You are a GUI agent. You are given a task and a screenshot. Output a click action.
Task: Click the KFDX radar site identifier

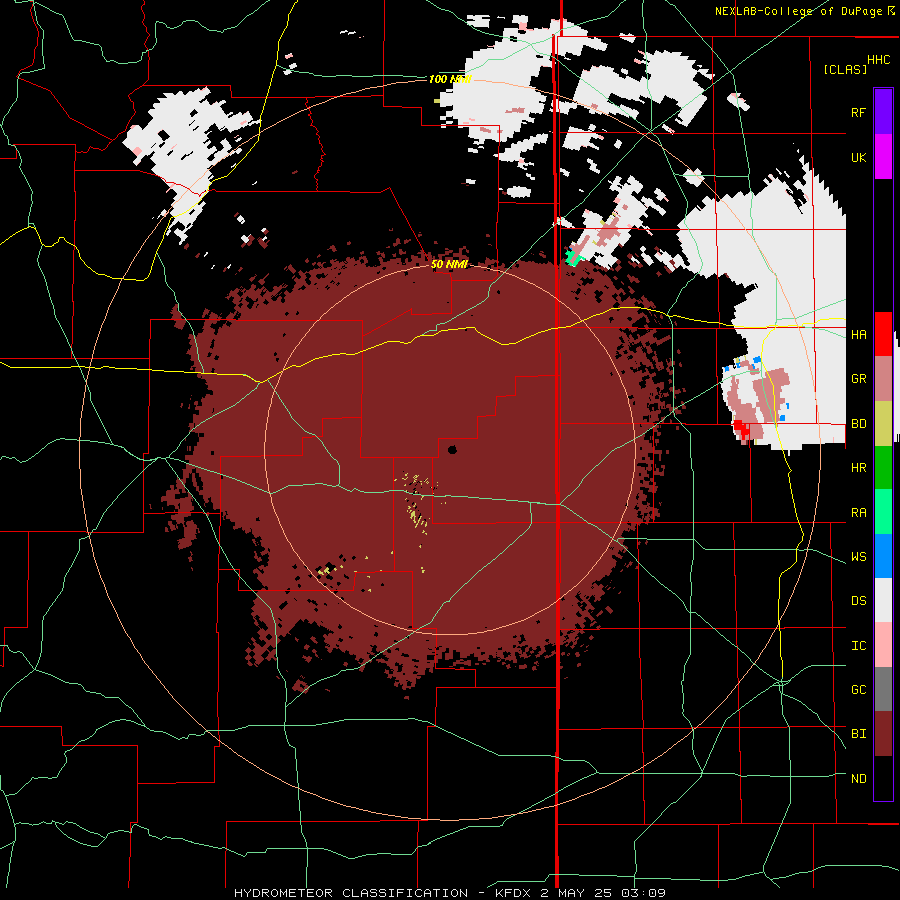[x=514, y=893]
